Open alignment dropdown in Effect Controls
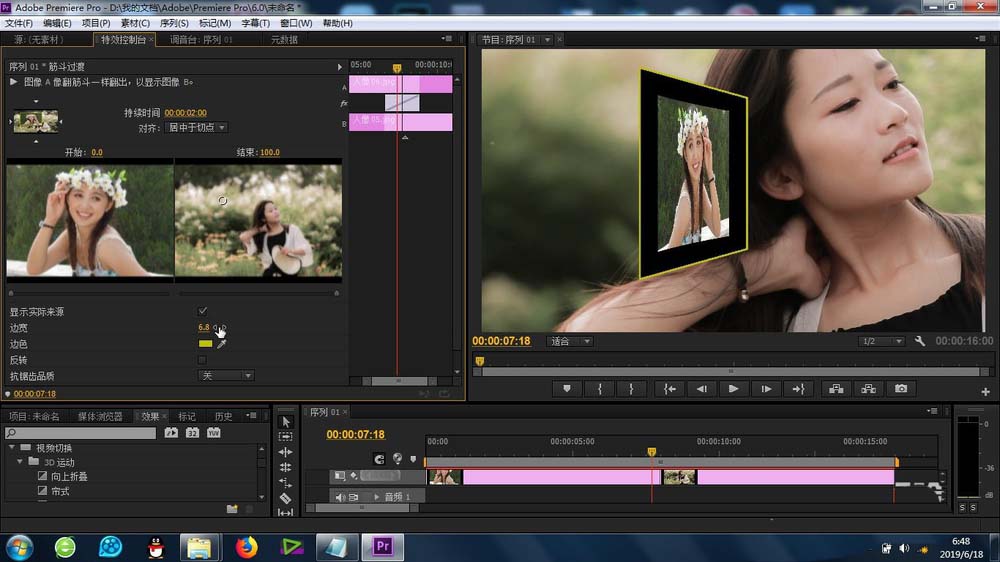 196,128
